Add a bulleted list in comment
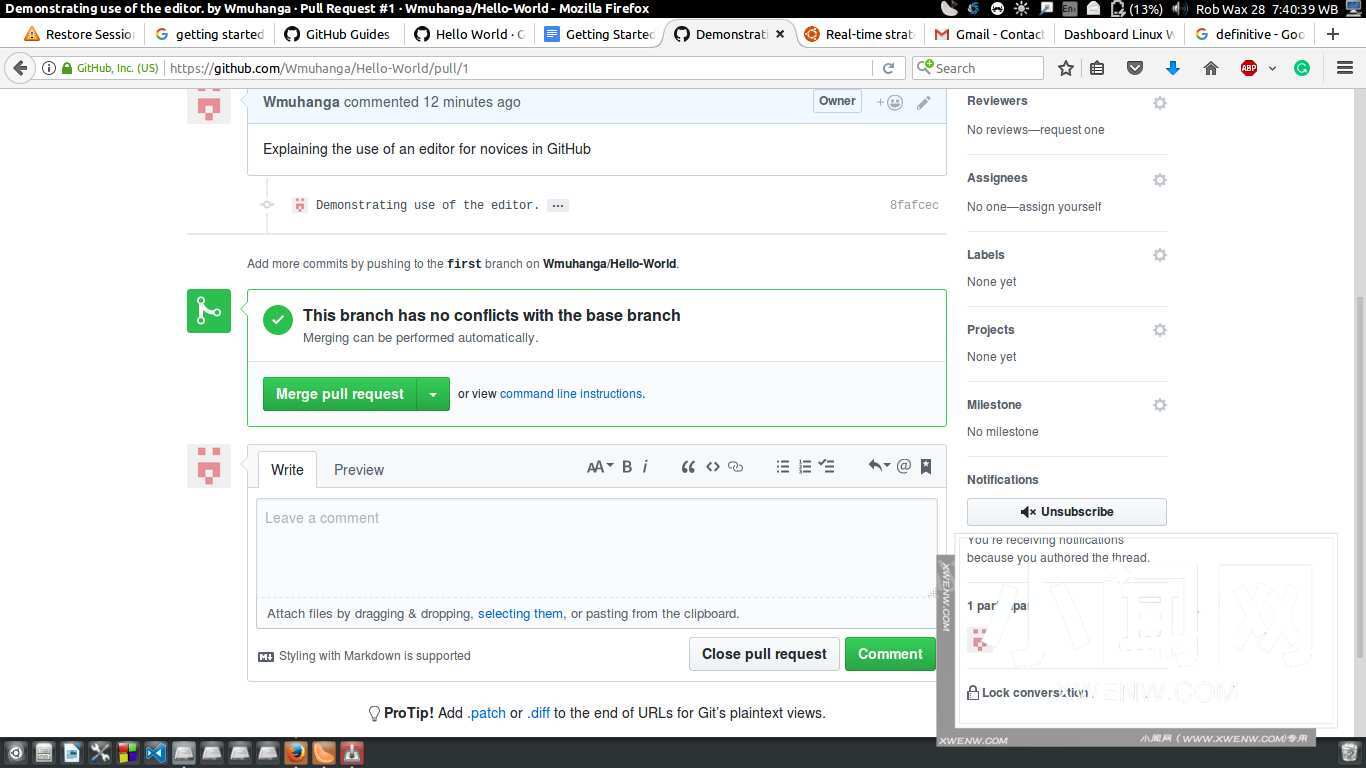 pyautogui.click(x=783, y=466)
